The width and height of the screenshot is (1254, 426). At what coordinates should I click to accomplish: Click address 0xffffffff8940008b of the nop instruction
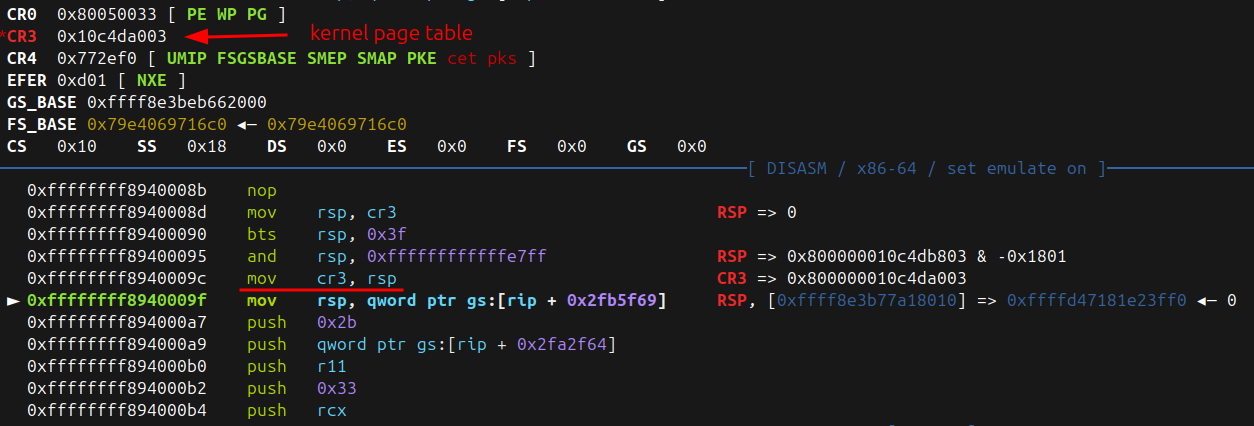click(x=117, y=190)
